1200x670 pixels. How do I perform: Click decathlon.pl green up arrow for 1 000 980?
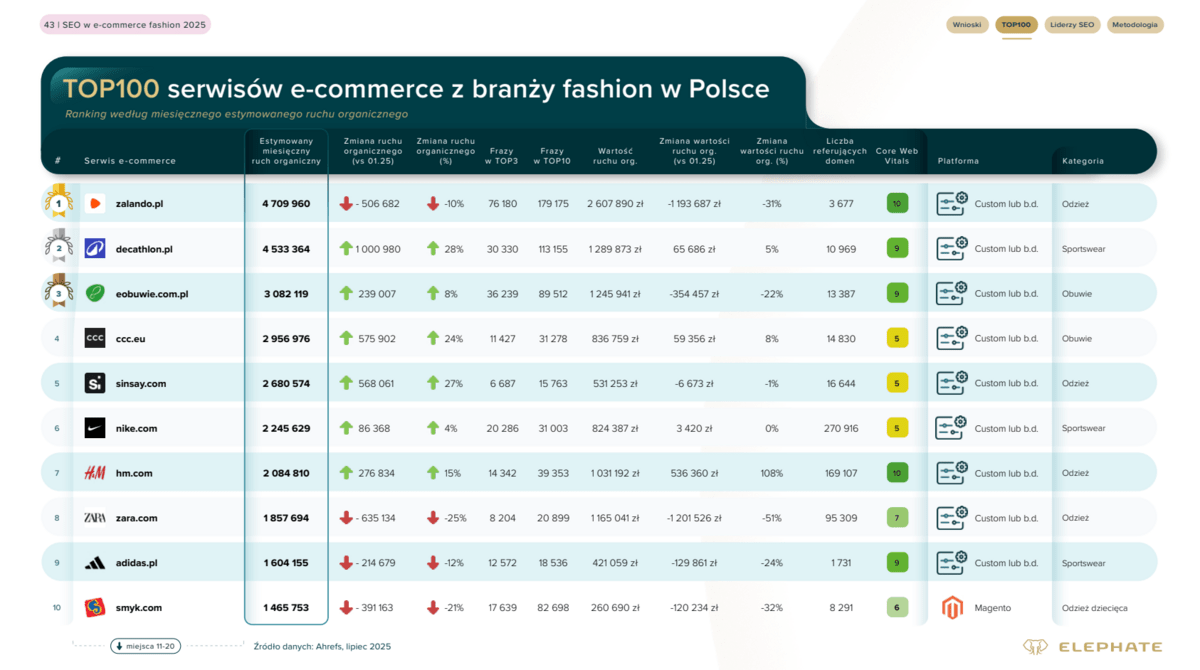pyautogui.click(x=346, y=248)
